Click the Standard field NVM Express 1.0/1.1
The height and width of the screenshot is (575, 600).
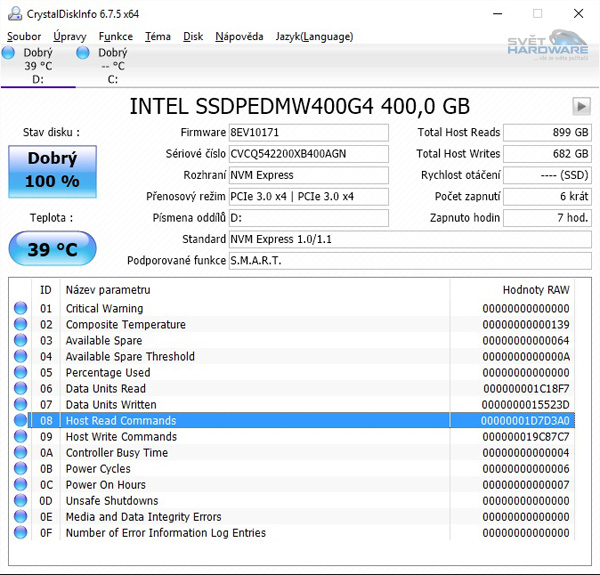410,239
